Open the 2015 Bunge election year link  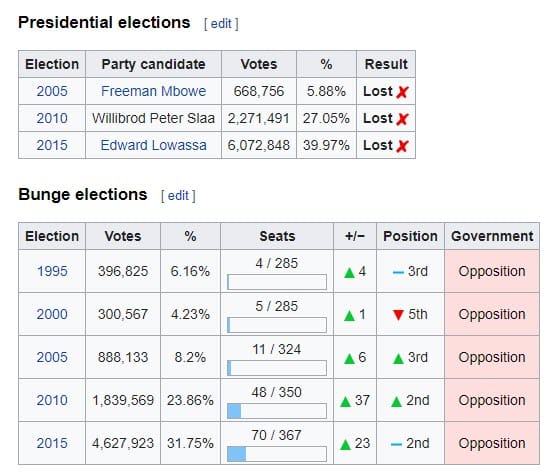[52, 443]
